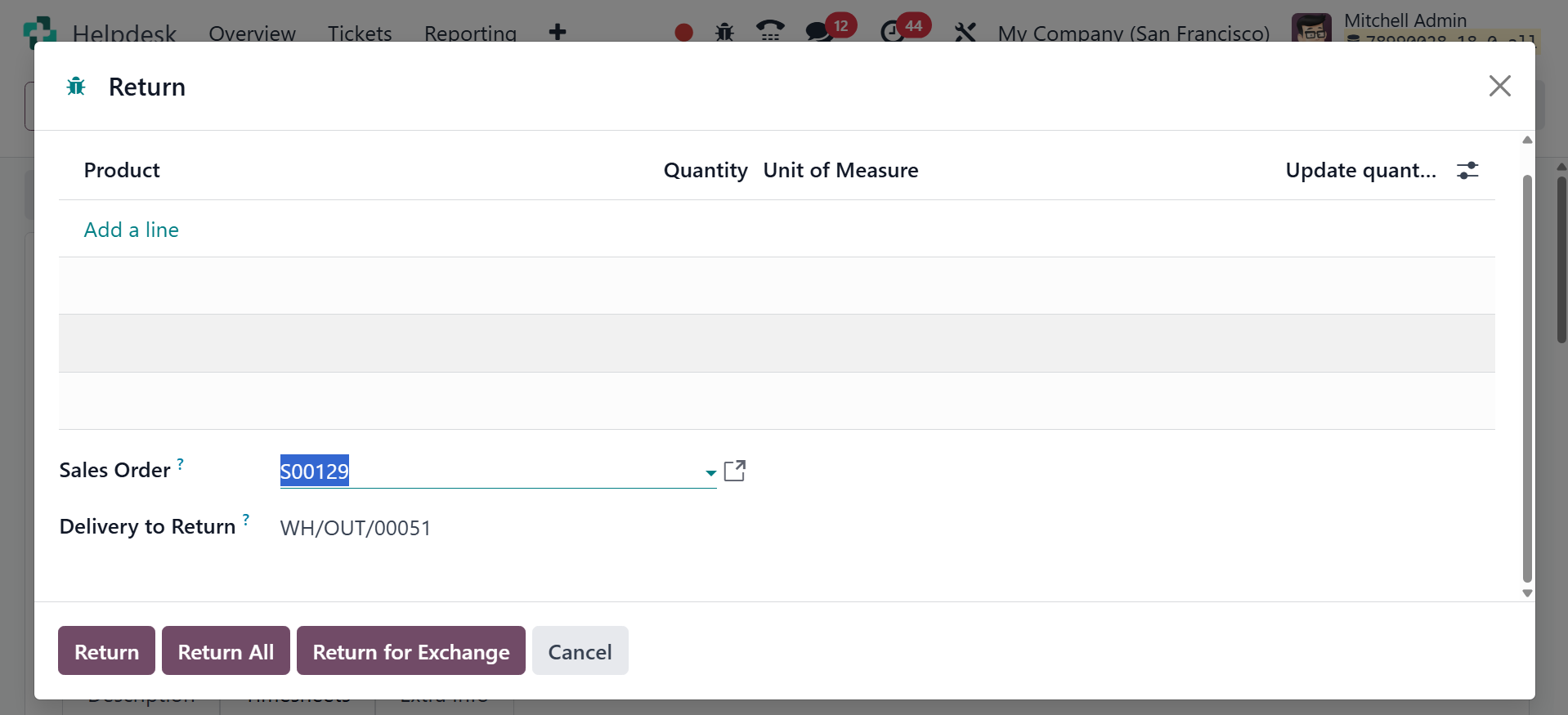Click Add a line link

pos(131,230)
